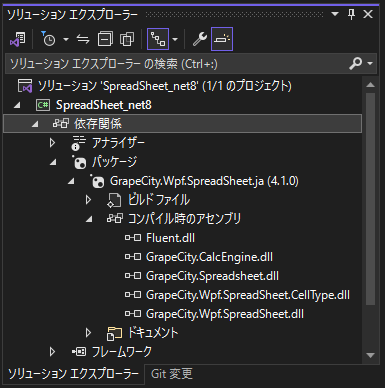The width and height of the screenshot is (385, 388).
Task: Collapse all items in the tree
Action: (x=105, y=39)
